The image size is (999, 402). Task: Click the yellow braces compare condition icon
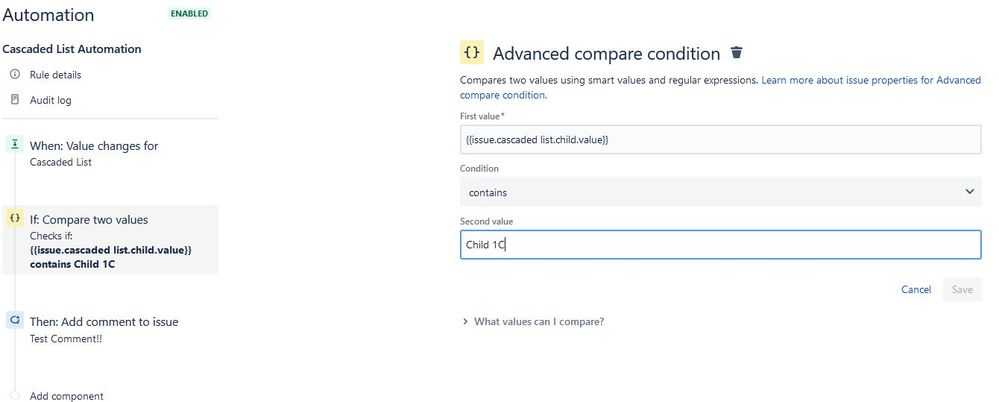point(15,219)
